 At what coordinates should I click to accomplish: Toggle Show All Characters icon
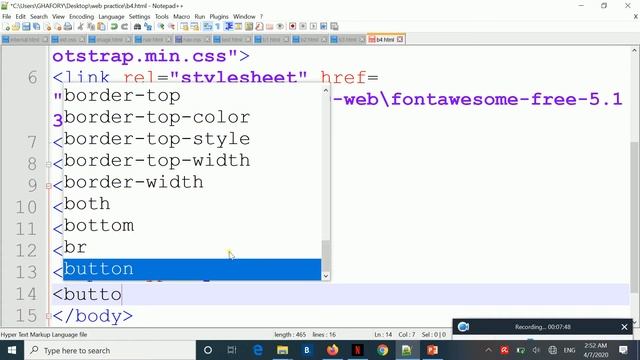[x=218, y=27]
